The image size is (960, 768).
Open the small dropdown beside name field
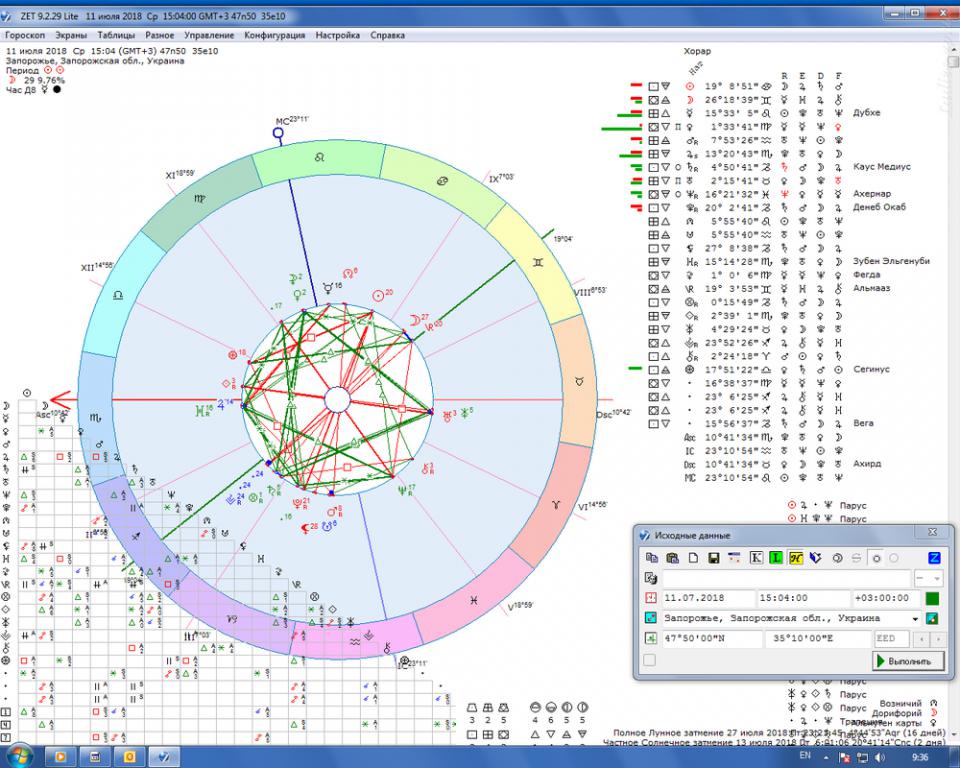(x=928, y=578)
